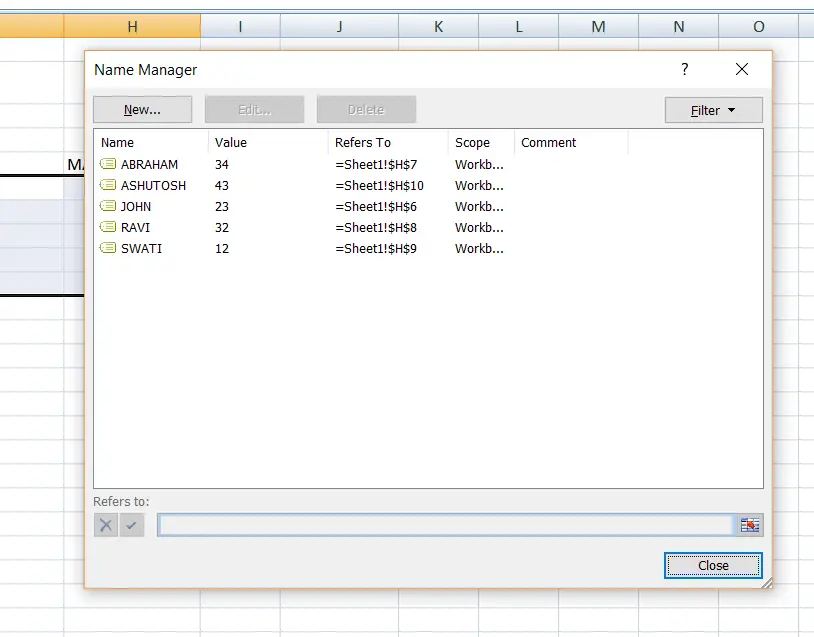Select column K header in the spreadsheet
Screen dimensions: 814x637
[439, 26]
